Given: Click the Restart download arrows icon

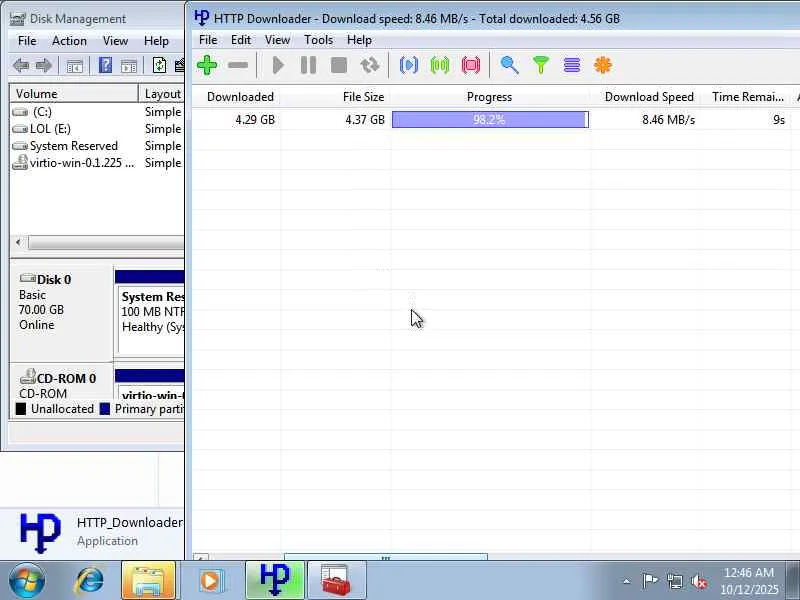Looking at the screenshot, I should point(369,65).
